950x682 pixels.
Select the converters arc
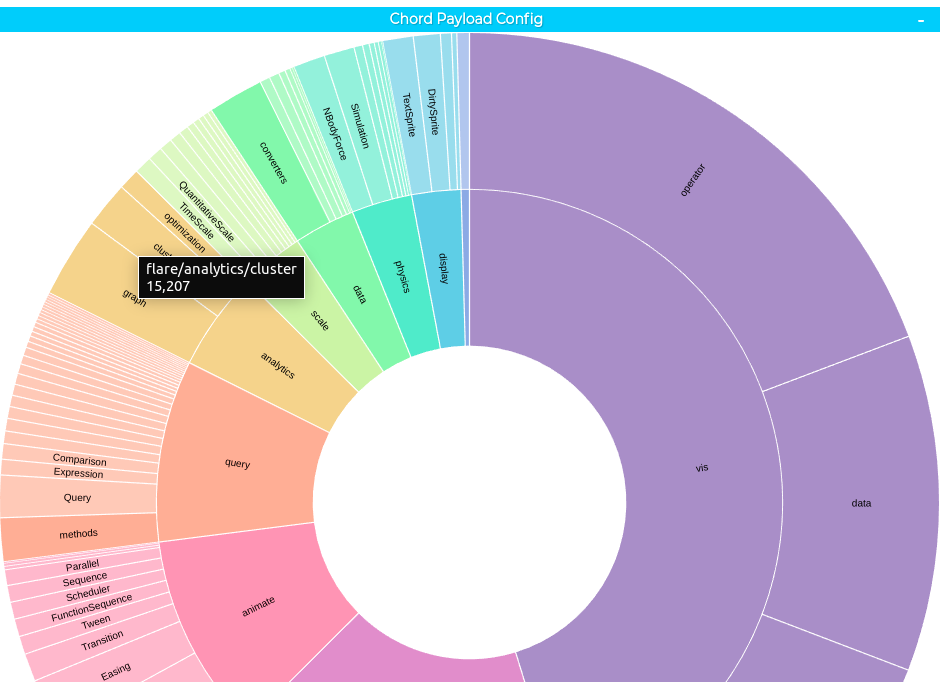point(272,160)
